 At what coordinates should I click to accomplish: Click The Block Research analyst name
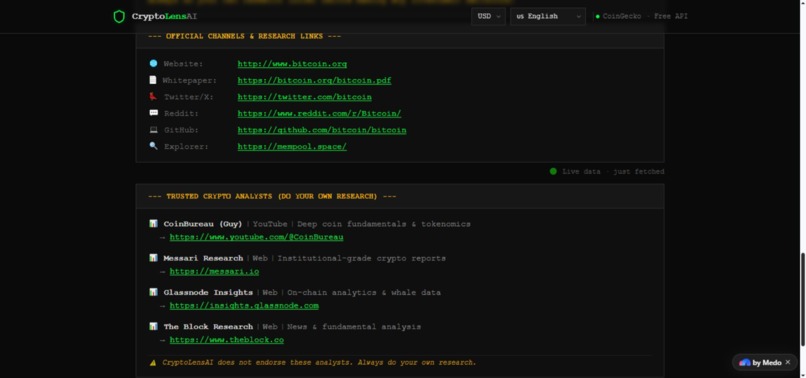(x=208, y=327)
